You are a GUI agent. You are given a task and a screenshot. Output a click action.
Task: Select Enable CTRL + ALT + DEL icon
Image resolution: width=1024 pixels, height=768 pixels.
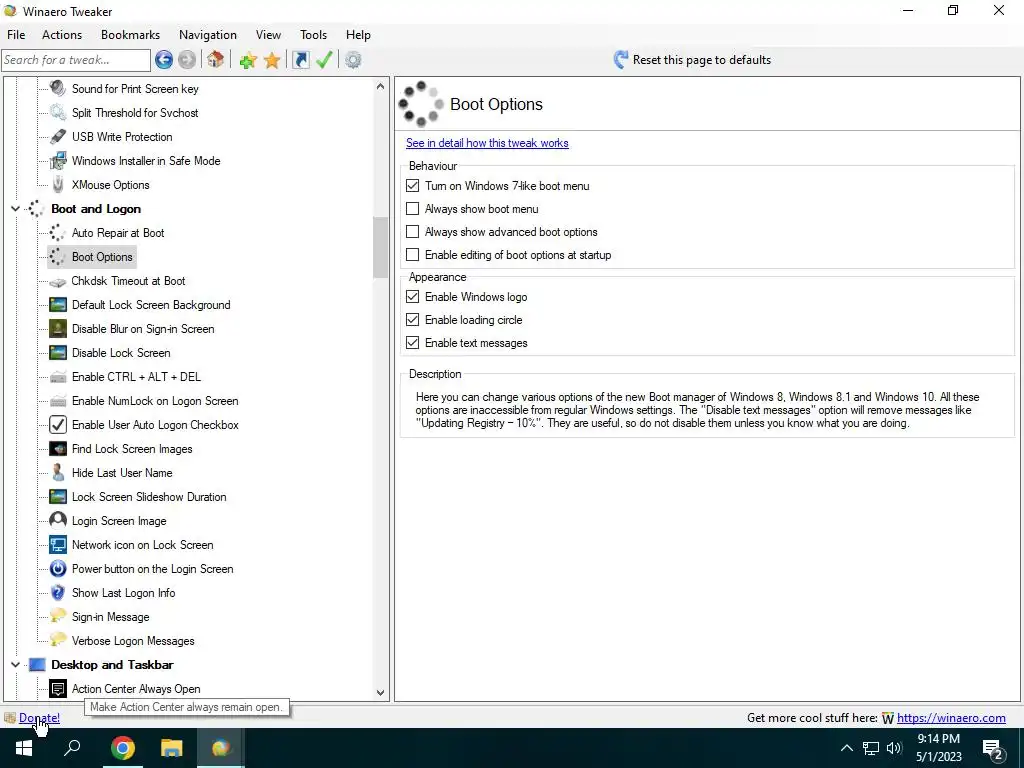(x=58, y=377)
